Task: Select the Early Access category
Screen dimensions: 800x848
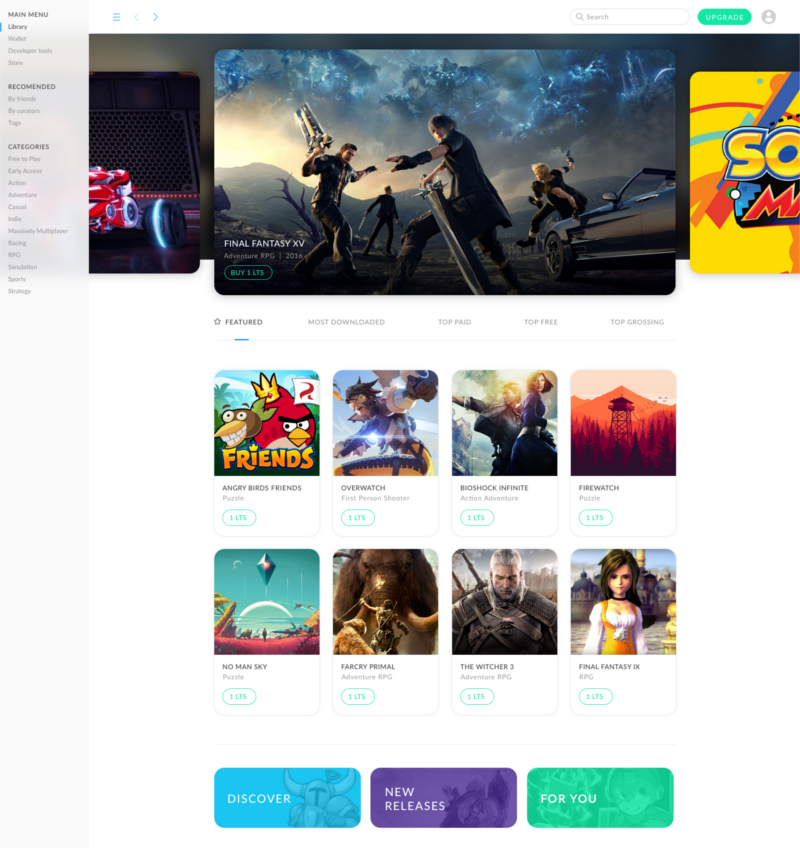Action: 25,171
